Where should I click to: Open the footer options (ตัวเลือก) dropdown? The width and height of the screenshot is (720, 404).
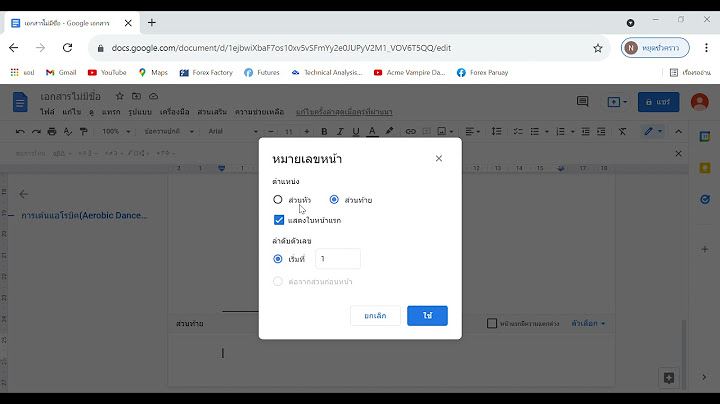tap(588, 323)
